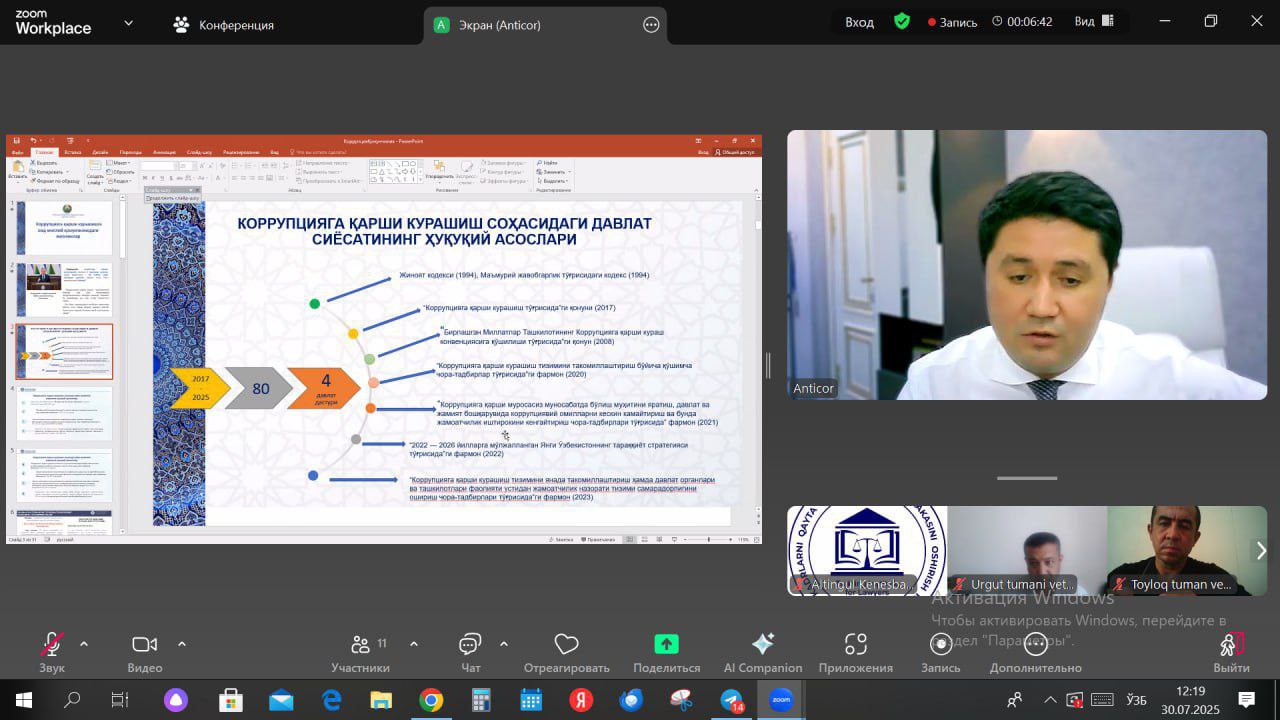The height and width of the screenshot is (720, 1280).
Task: Click Примечания in PowerPoint status bar
Action: tap(597, 539)
